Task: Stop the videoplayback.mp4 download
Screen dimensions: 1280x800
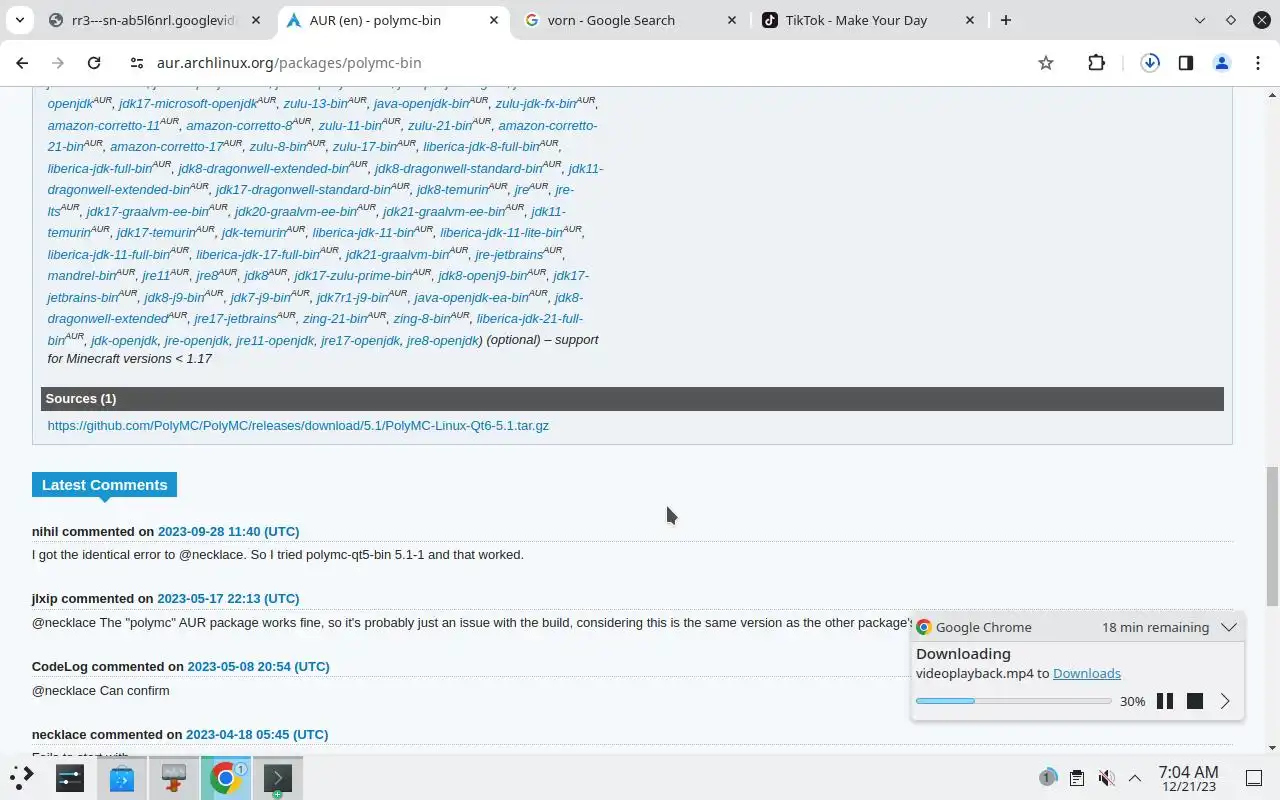Action: [x=1194, y=701]
